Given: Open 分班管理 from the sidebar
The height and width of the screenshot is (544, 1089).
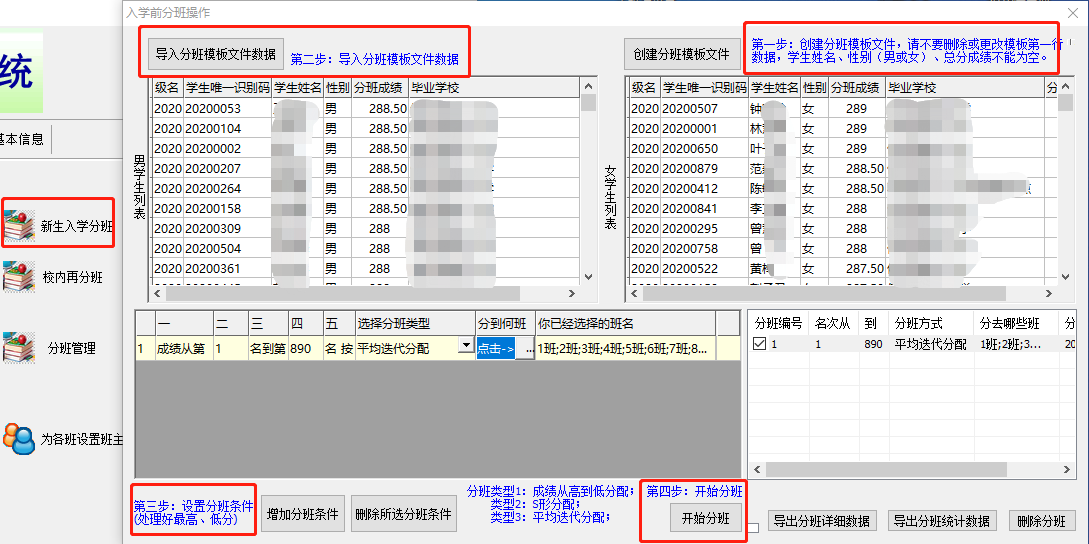Looking at the screenshot, I should [x=50, y=348].
